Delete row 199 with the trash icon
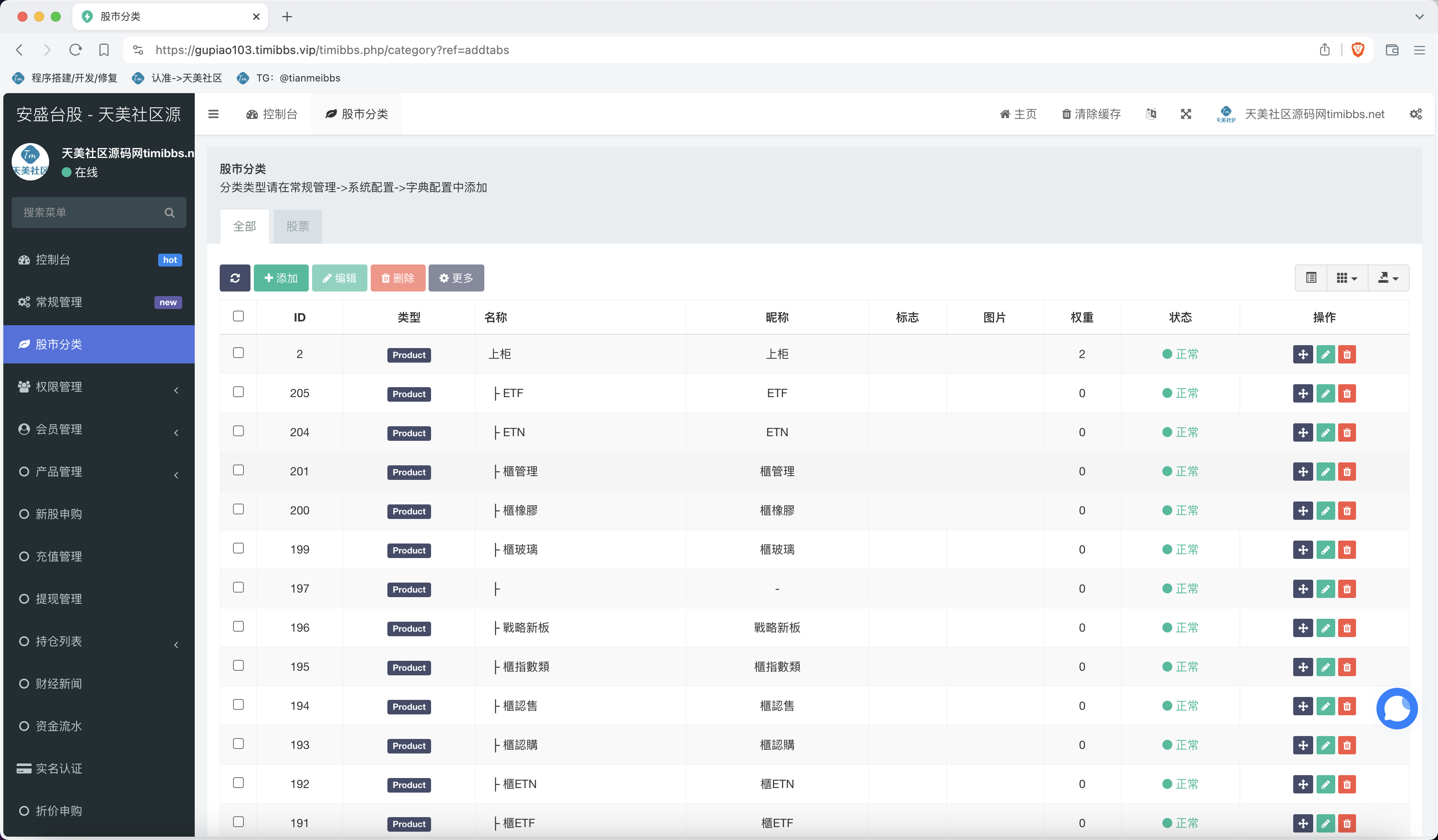The height and width of the screenshot is (840, 1438). coord(1347,550)
